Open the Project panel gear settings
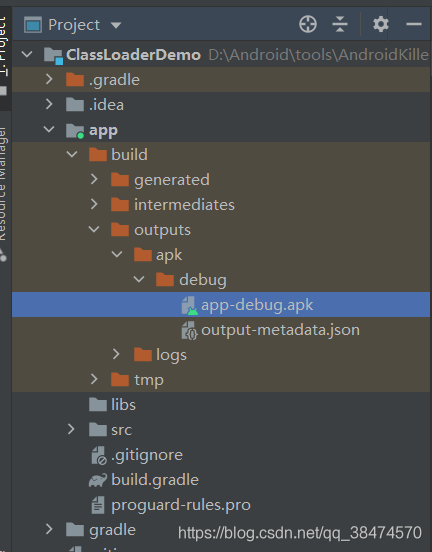The height and width of the screenshot is (552, 432). 381,24
